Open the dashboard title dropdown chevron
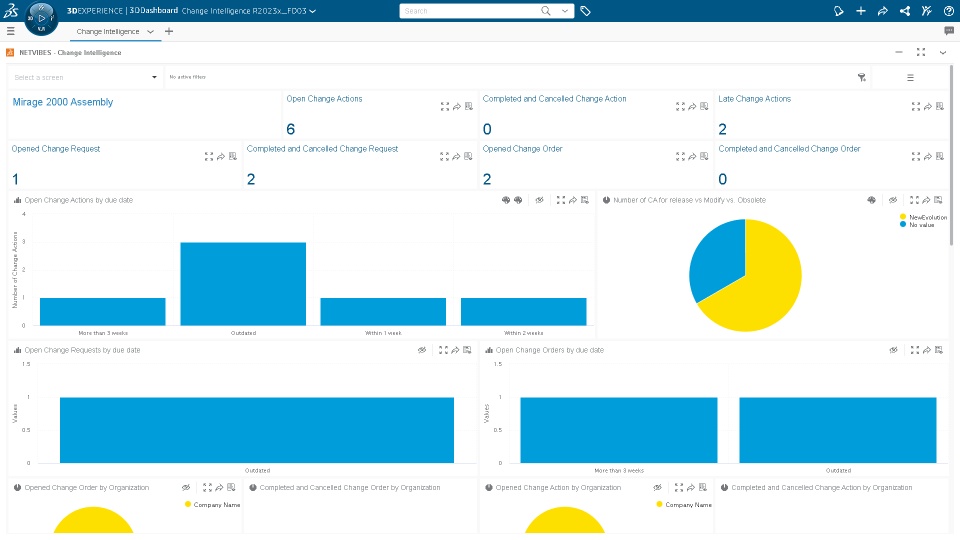The width and height of the screenshot is (960, 540). coord(313,11)
